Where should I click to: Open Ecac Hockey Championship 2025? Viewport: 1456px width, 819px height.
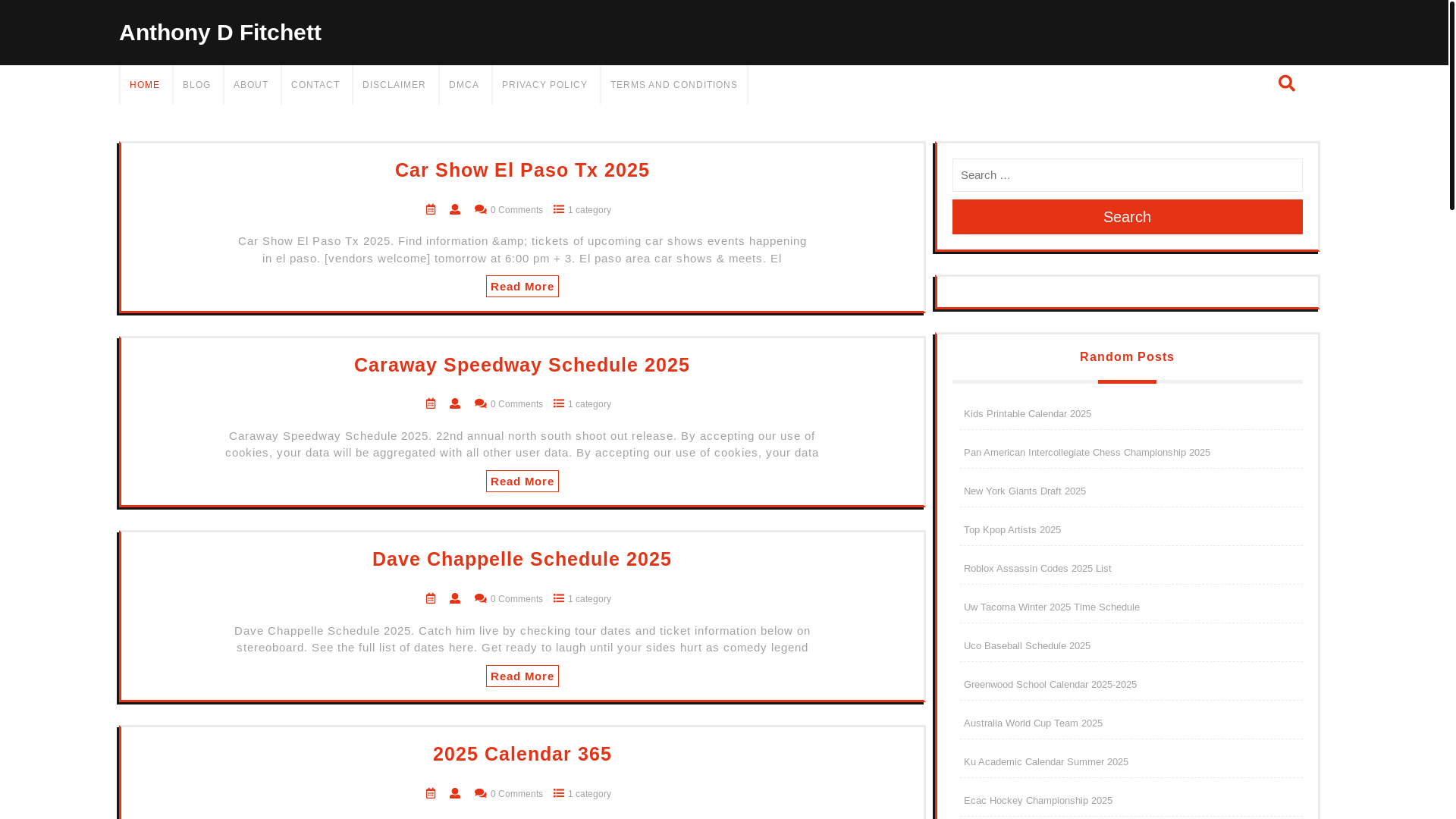click(x=1038, y=801)
